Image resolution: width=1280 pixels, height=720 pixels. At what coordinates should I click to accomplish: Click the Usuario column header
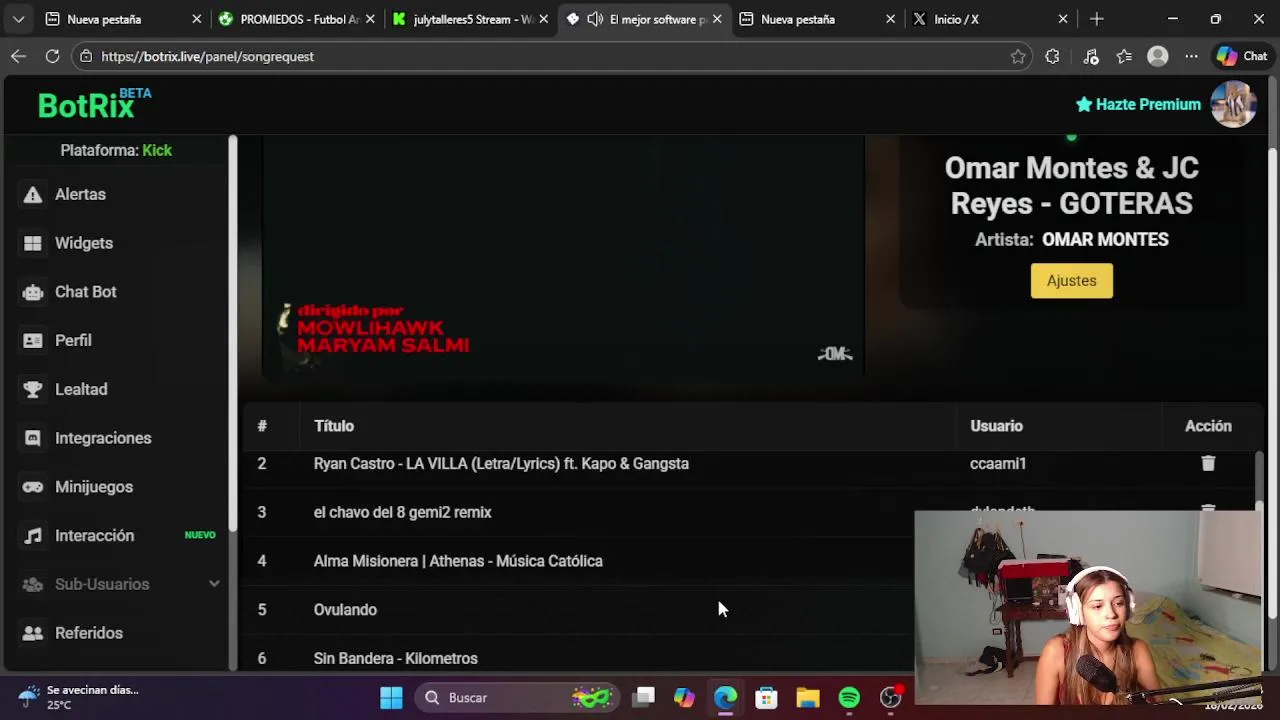pos(996,426)
